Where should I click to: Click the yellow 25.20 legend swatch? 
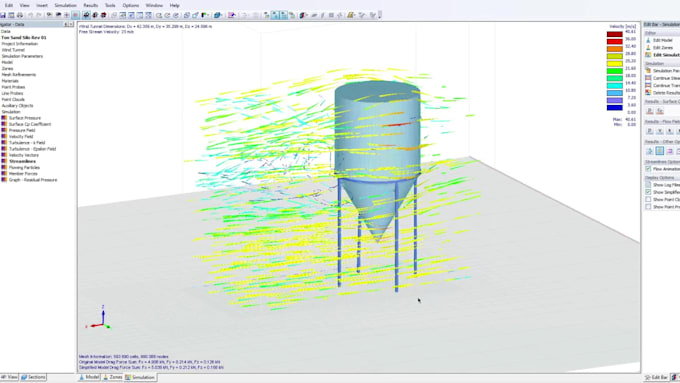tap(615, 64)
